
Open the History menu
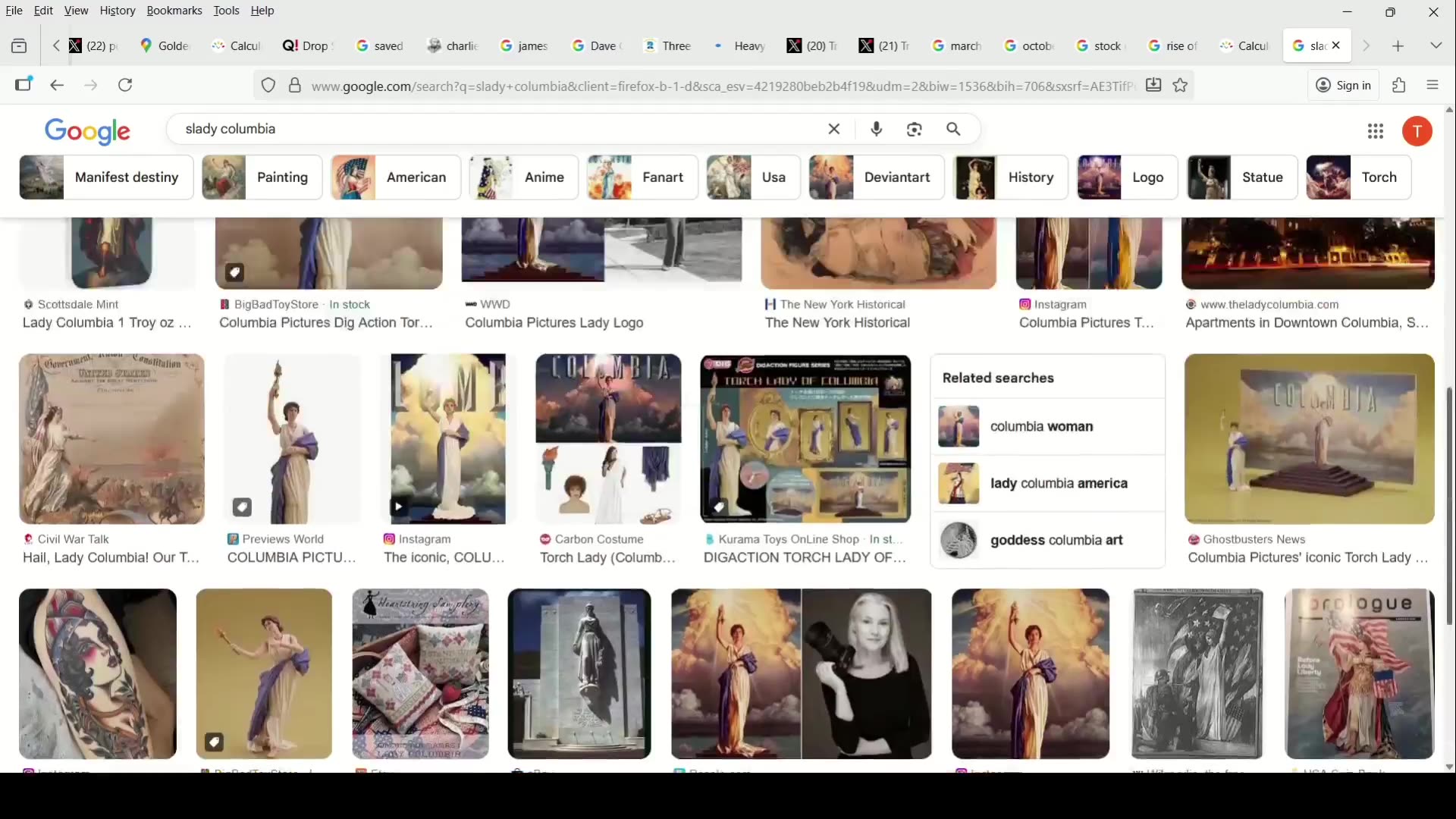118,11
